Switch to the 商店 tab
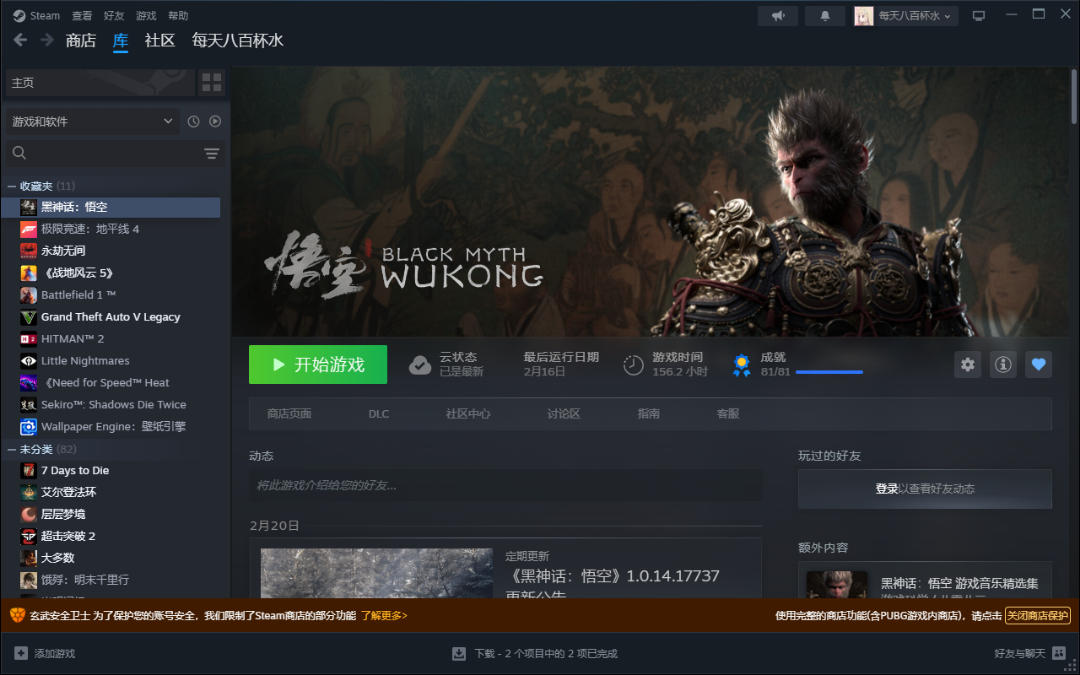Viewport: 1080px width, 675px height. pyautogui.click(x=81, y=41)
